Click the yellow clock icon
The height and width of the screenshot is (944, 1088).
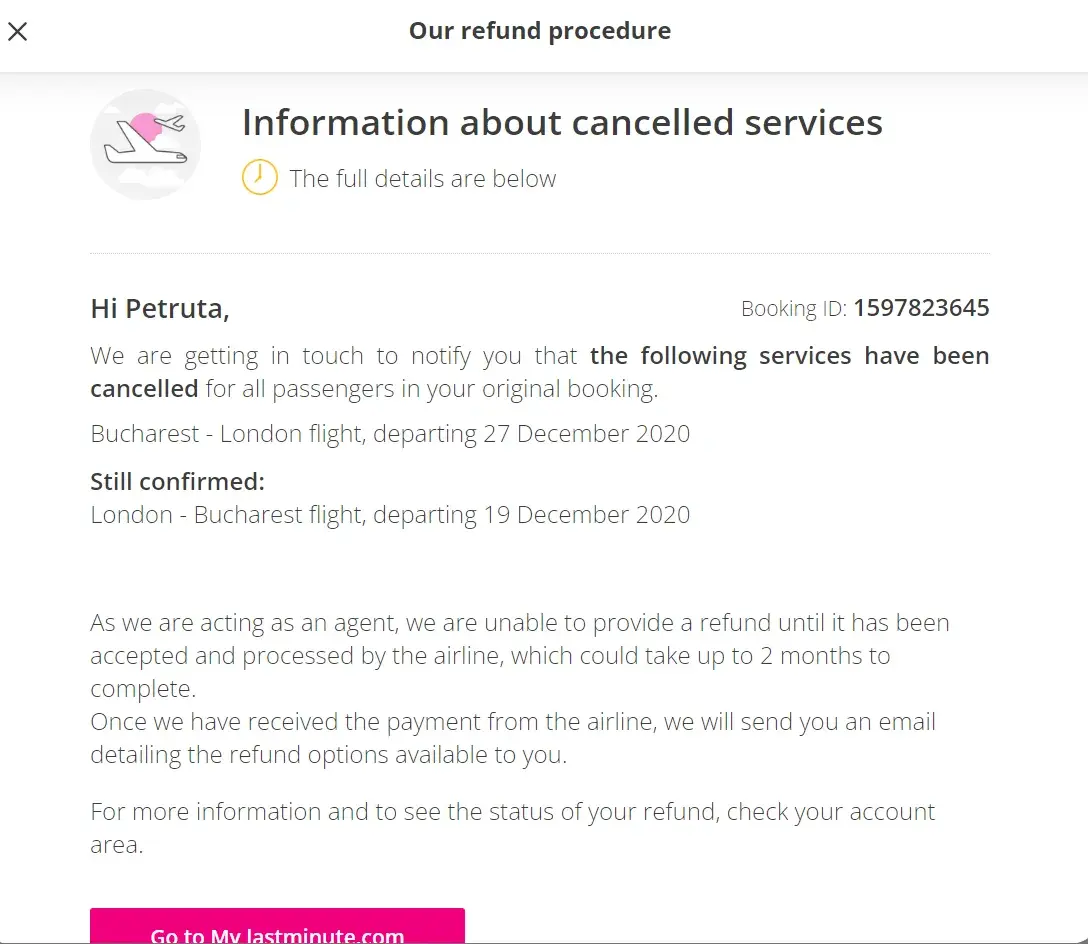pyautogui.click(x=259, y=178)
